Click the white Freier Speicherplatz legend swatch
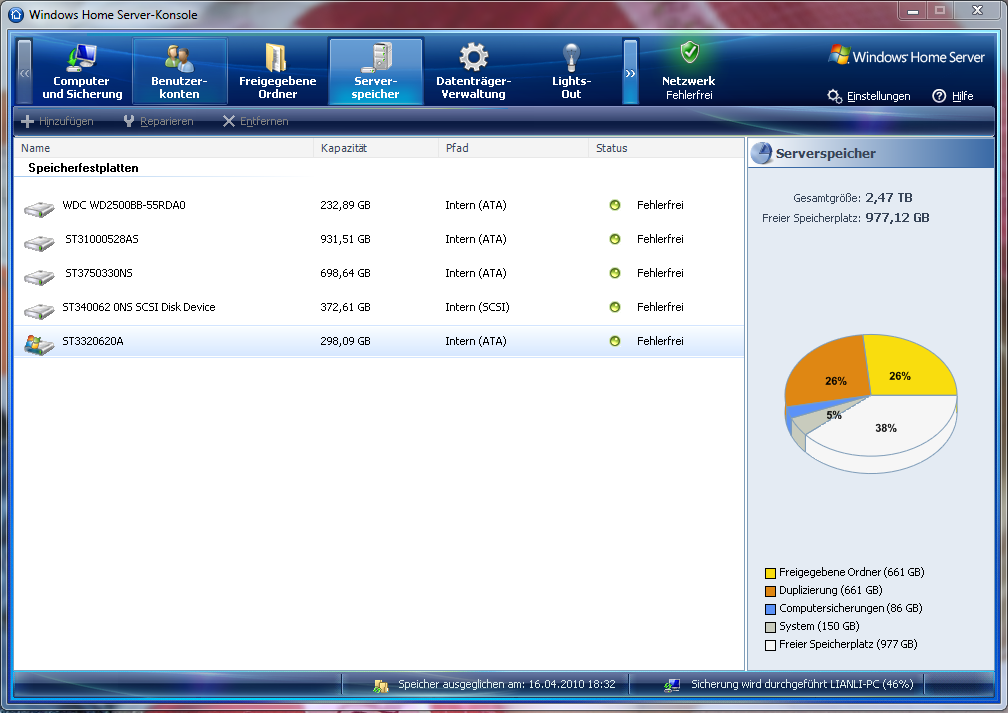The height and width of the screenshot is (713, 1008). pos(770,645)
